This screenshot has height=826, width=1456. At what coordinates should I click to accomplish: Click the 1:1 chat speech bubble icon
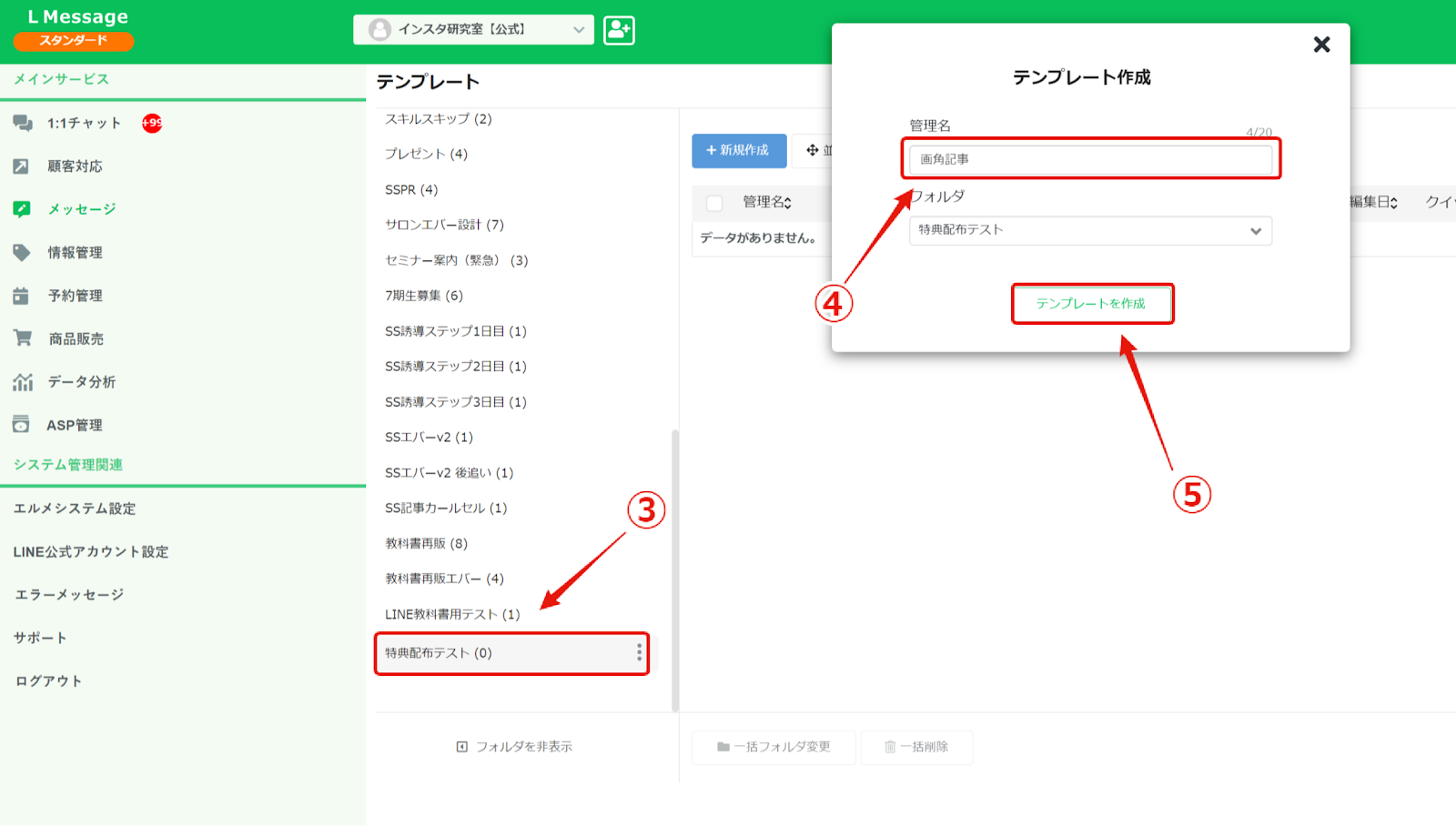point(23,123)
